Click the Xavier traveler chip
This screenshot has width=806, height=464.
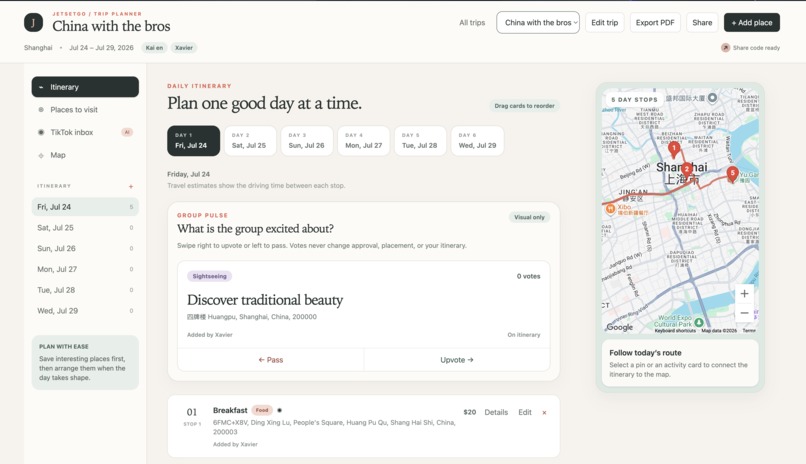[184, 48]
